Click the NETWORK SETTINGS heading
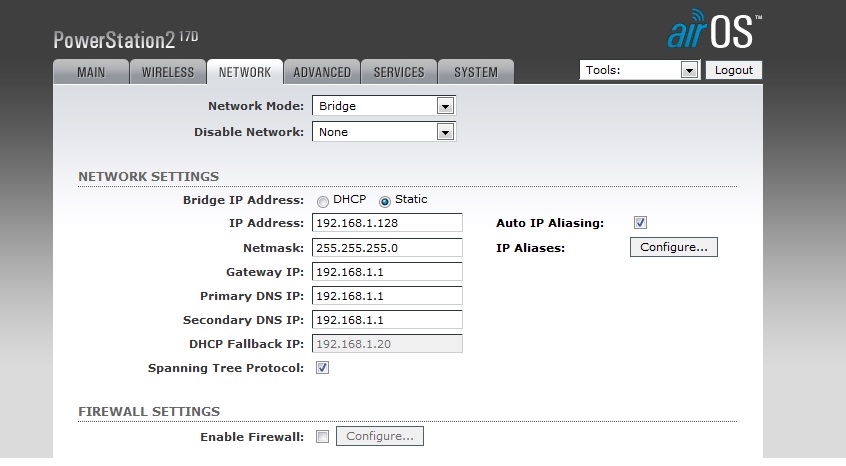 148,176
